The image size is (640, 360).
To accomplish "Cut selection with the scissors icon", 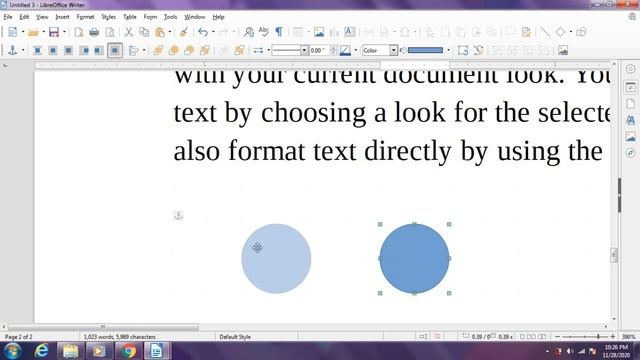I will coord(129,32).
